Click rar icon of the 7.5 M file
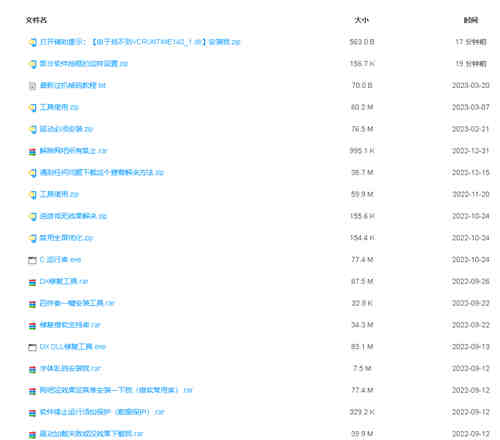Screen dimensions: 500x440 click(x=32, y=369)
